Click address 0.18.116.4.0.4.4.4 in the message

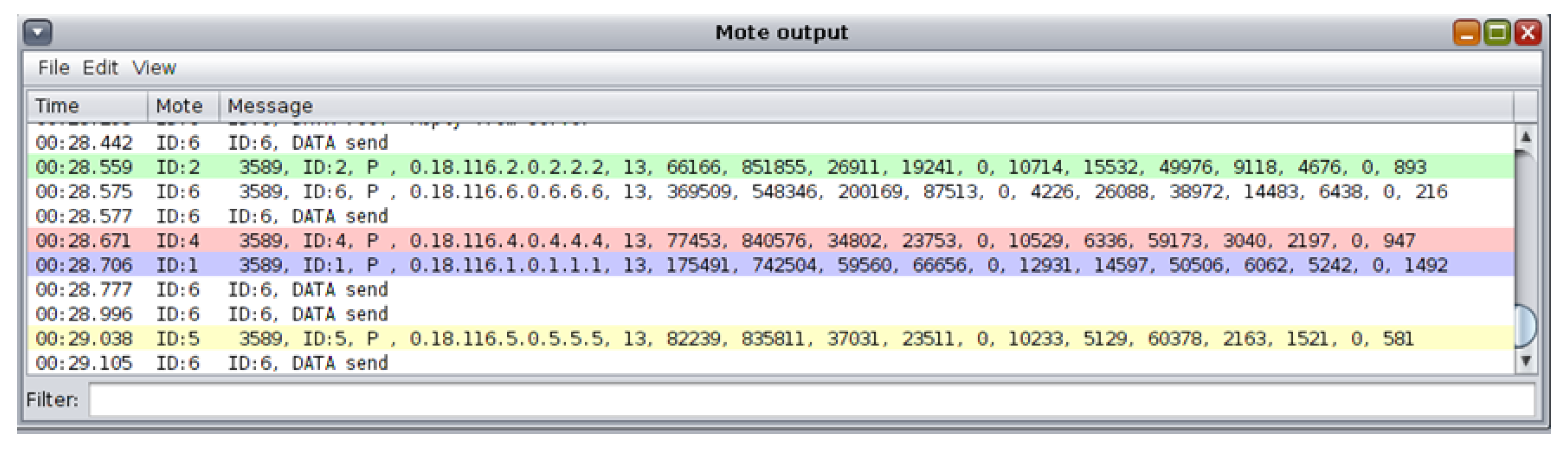(506, 241)
